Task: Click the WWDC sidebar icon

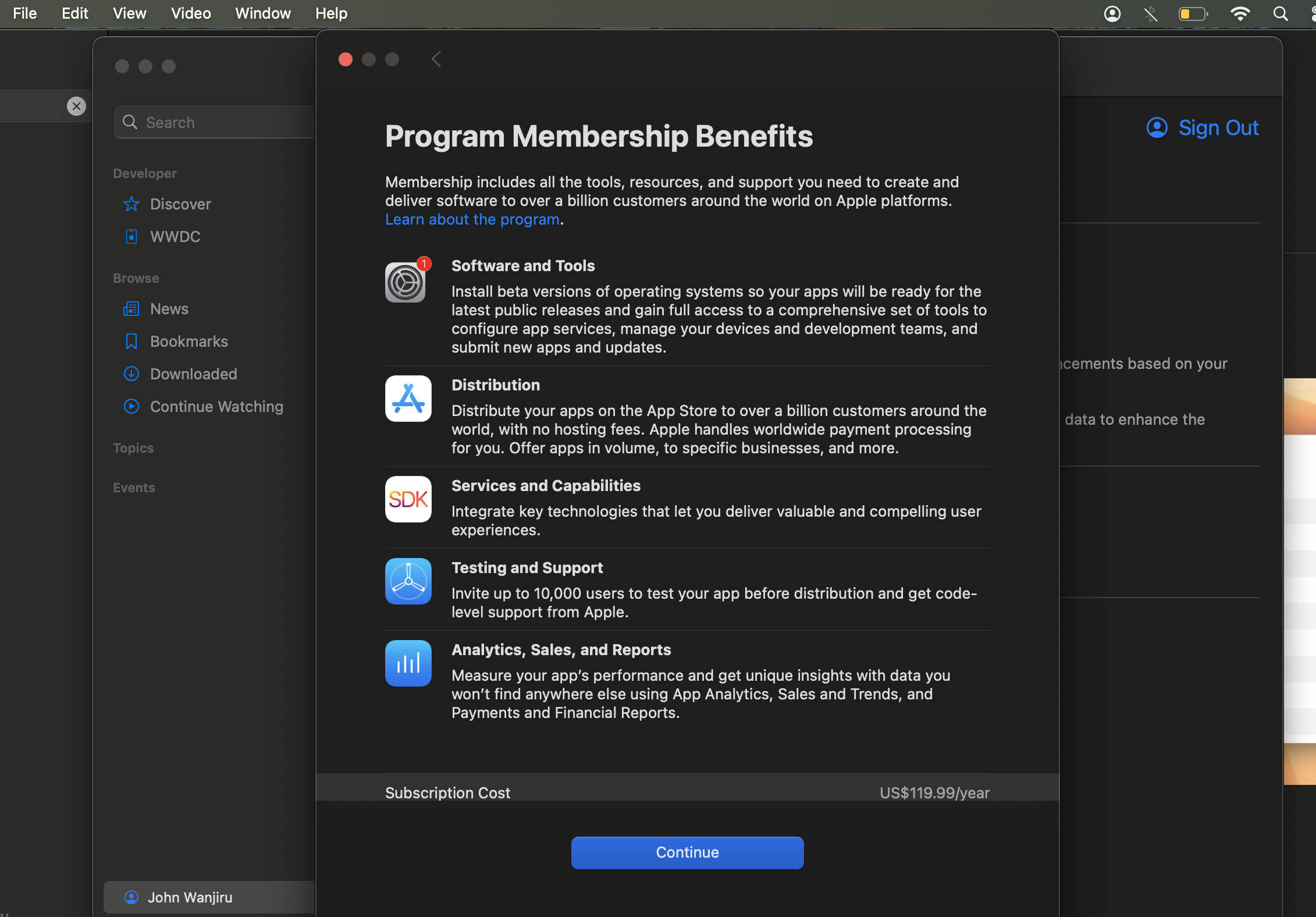Action: point(131,237)
